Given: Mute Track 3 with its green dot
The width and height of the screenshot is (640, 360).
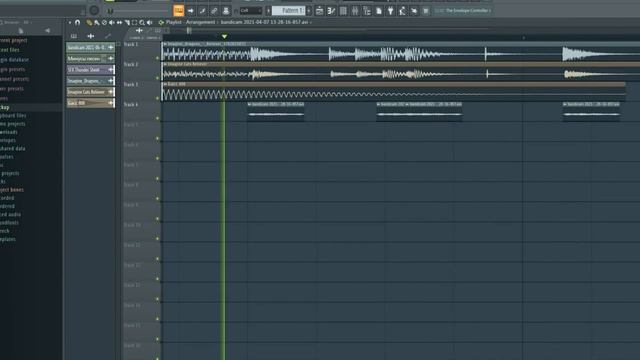Looking at the screenshot, I should click(158, 98).
